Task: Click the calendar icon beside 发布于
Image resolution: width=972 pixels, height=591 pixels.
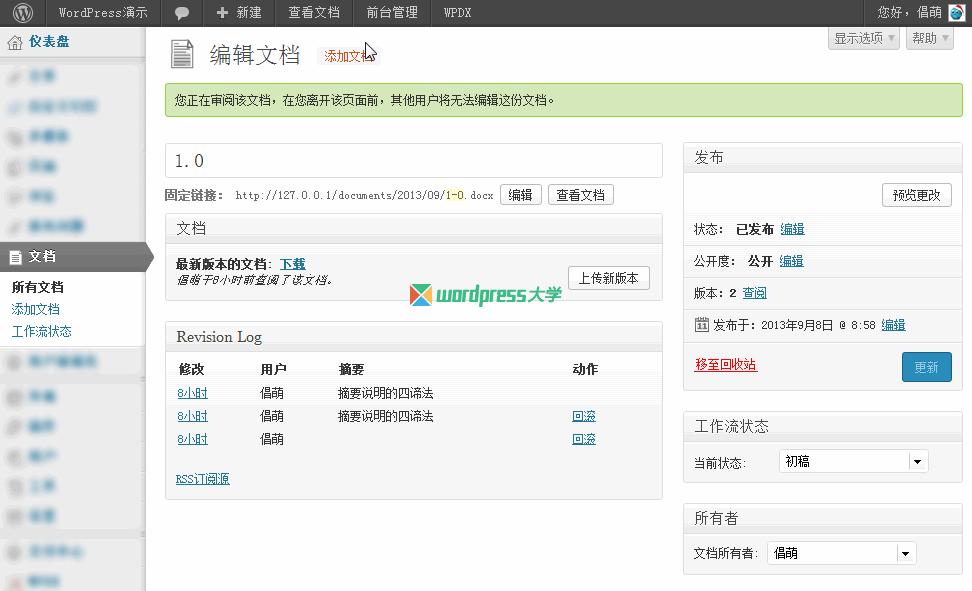Action: tap(701, 324)
